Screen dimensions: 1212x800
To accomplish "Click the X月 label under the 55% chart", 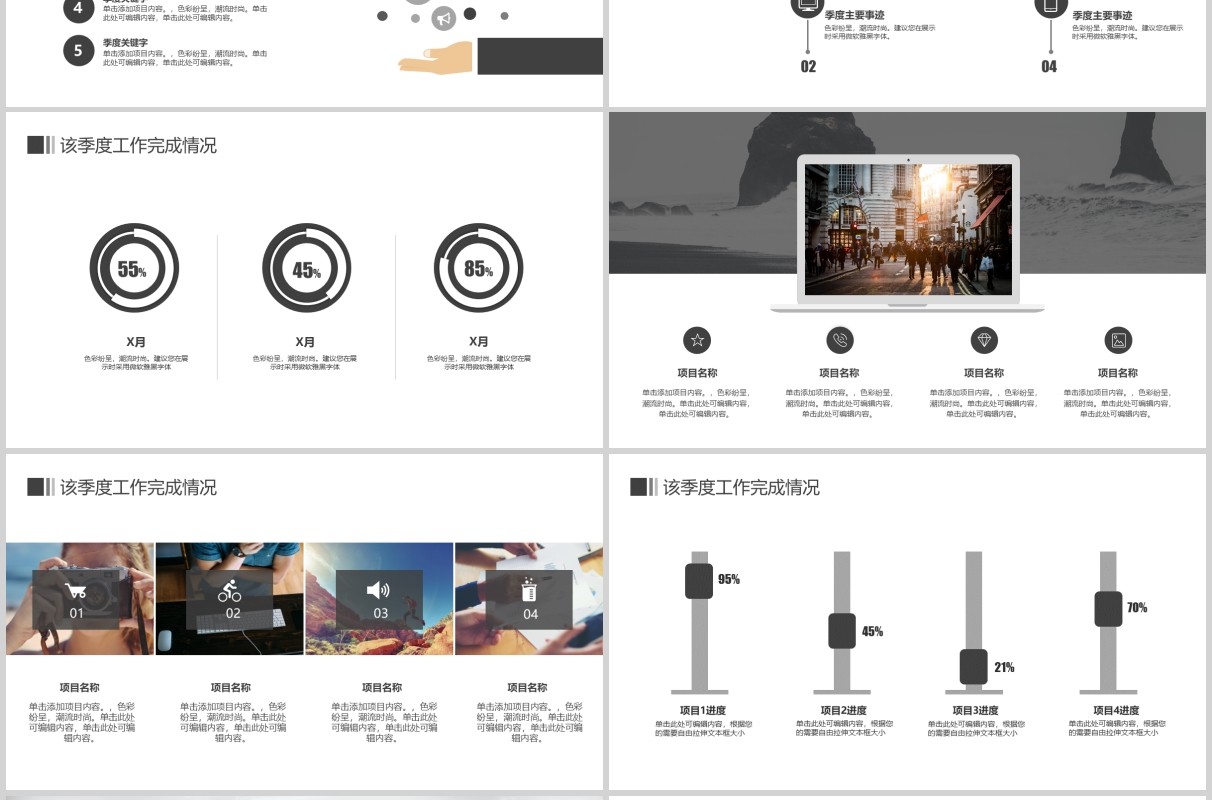I will pyautogui.click(x=136, y=341).
